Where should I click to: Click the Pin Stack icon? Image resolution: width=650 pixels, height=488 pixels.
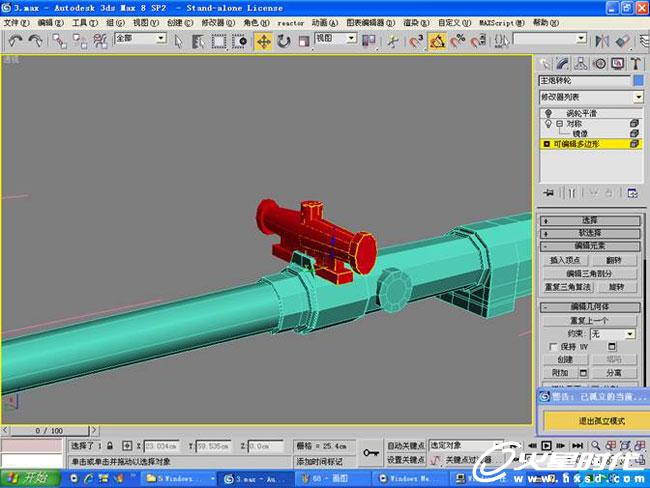coord(548,193)
